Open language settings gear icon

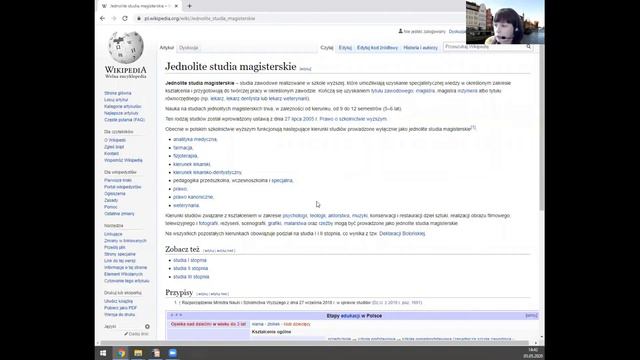pos(147,327)
